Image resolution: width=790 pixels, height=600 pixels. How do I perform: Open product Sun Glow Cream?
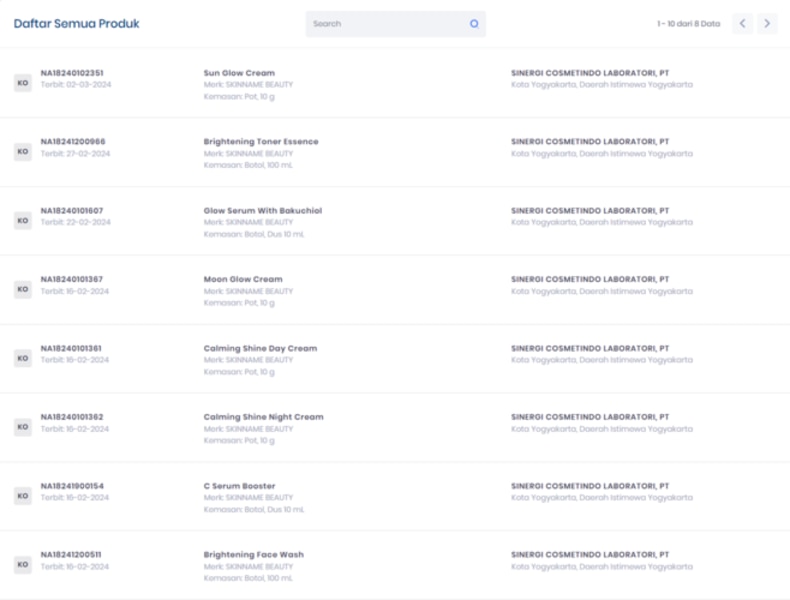pos(239,73)
